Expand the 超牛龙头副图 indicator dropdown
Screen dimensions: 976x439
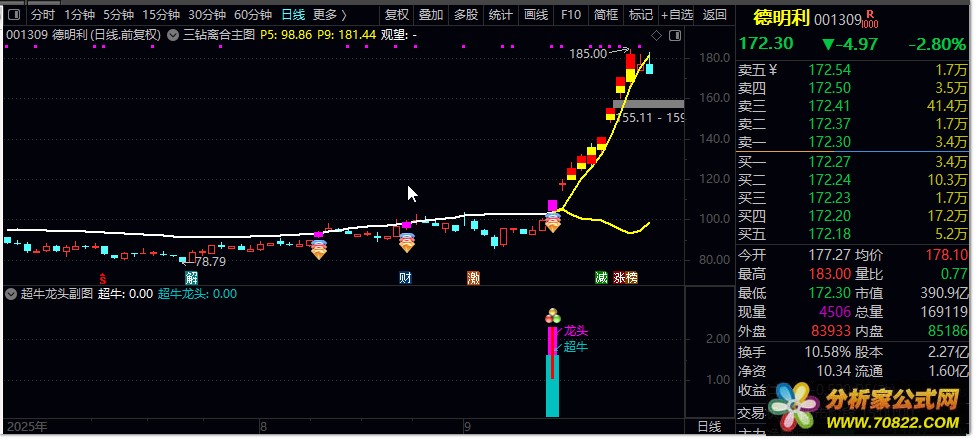[11, 294]
